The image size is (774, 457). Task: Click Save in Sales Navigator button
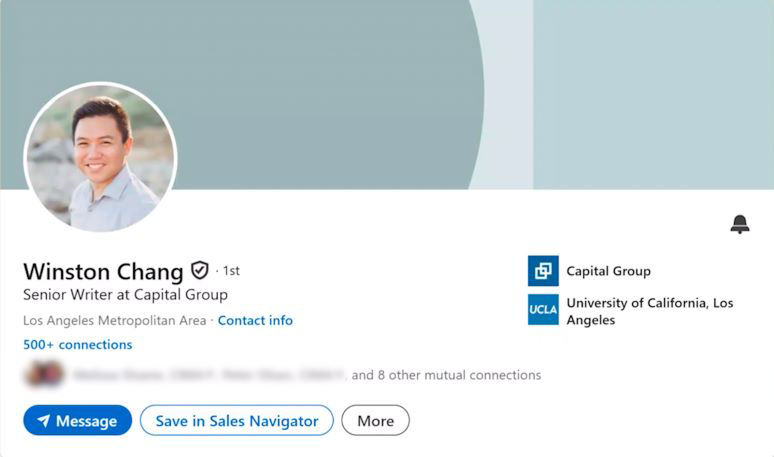[237, 421]
